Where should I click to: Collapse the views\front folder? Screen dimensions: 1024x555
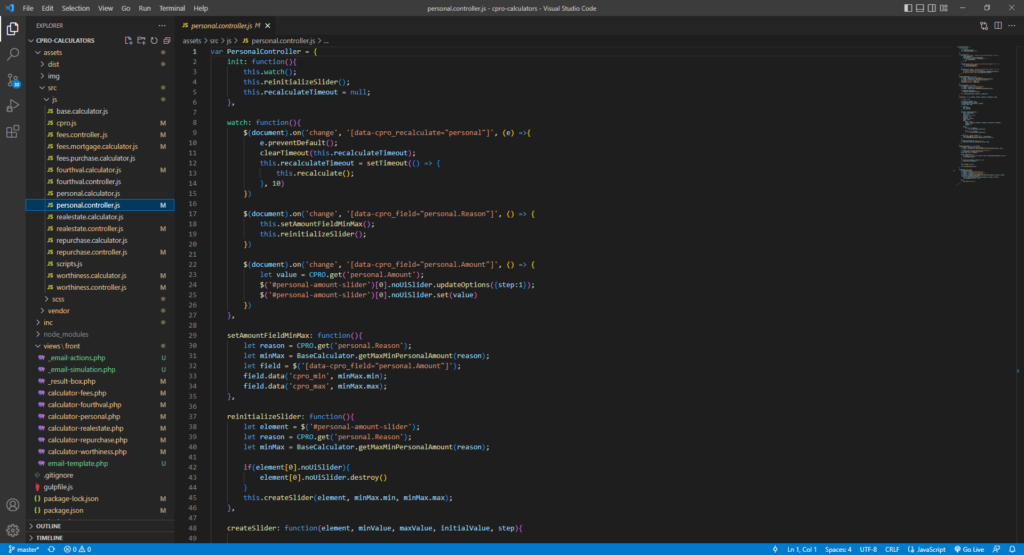38,346
